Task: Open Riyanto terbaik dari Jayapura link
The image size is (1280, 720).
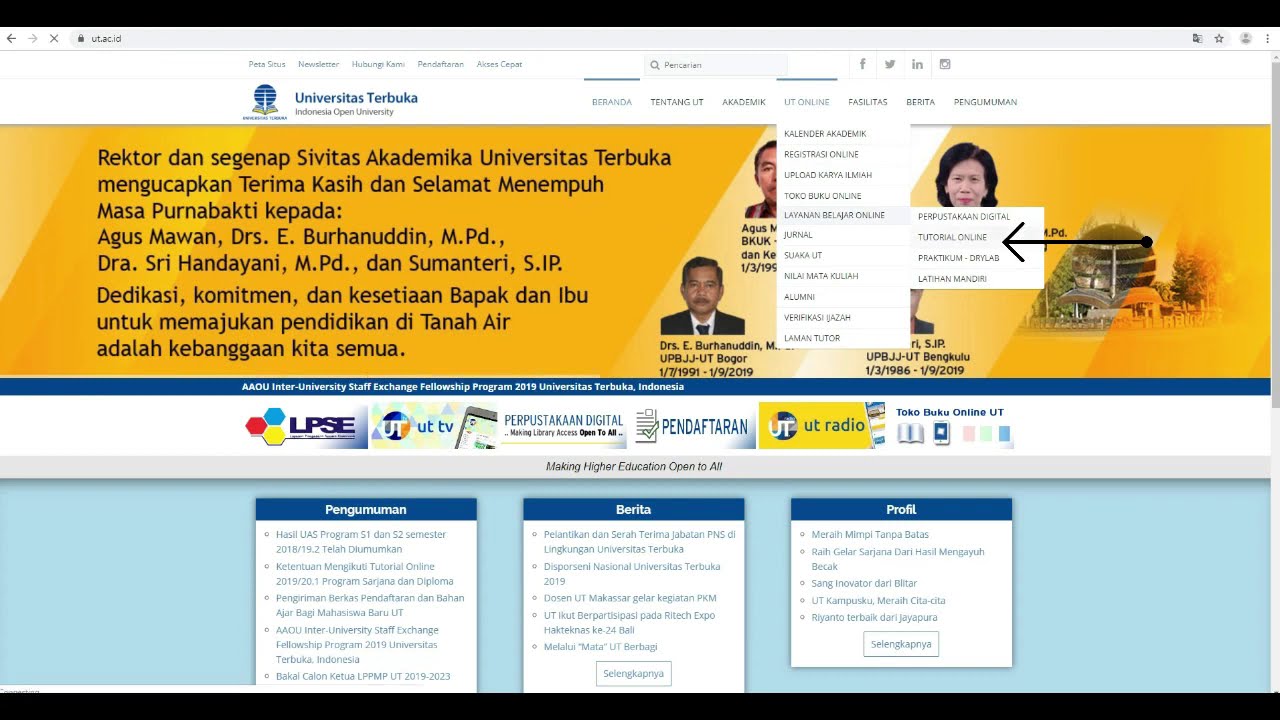Action: click(x=874, y=617)
